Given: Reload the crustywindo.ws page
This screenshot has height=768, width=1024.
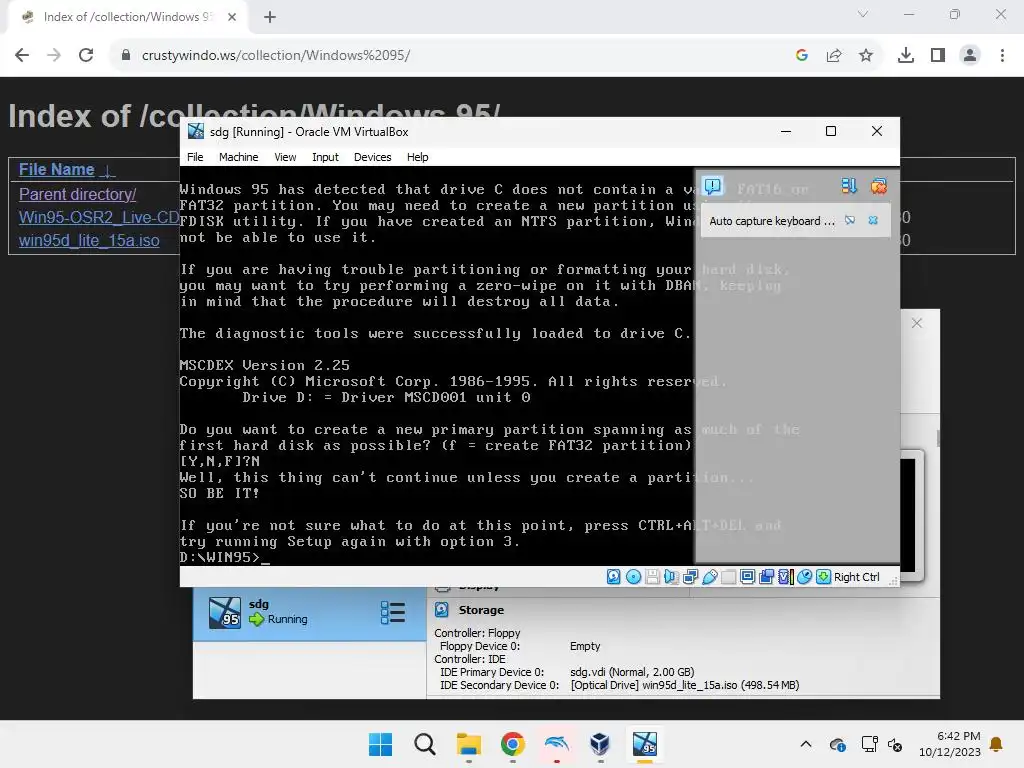Looking at the screenshot, I should tap(86, 55).
